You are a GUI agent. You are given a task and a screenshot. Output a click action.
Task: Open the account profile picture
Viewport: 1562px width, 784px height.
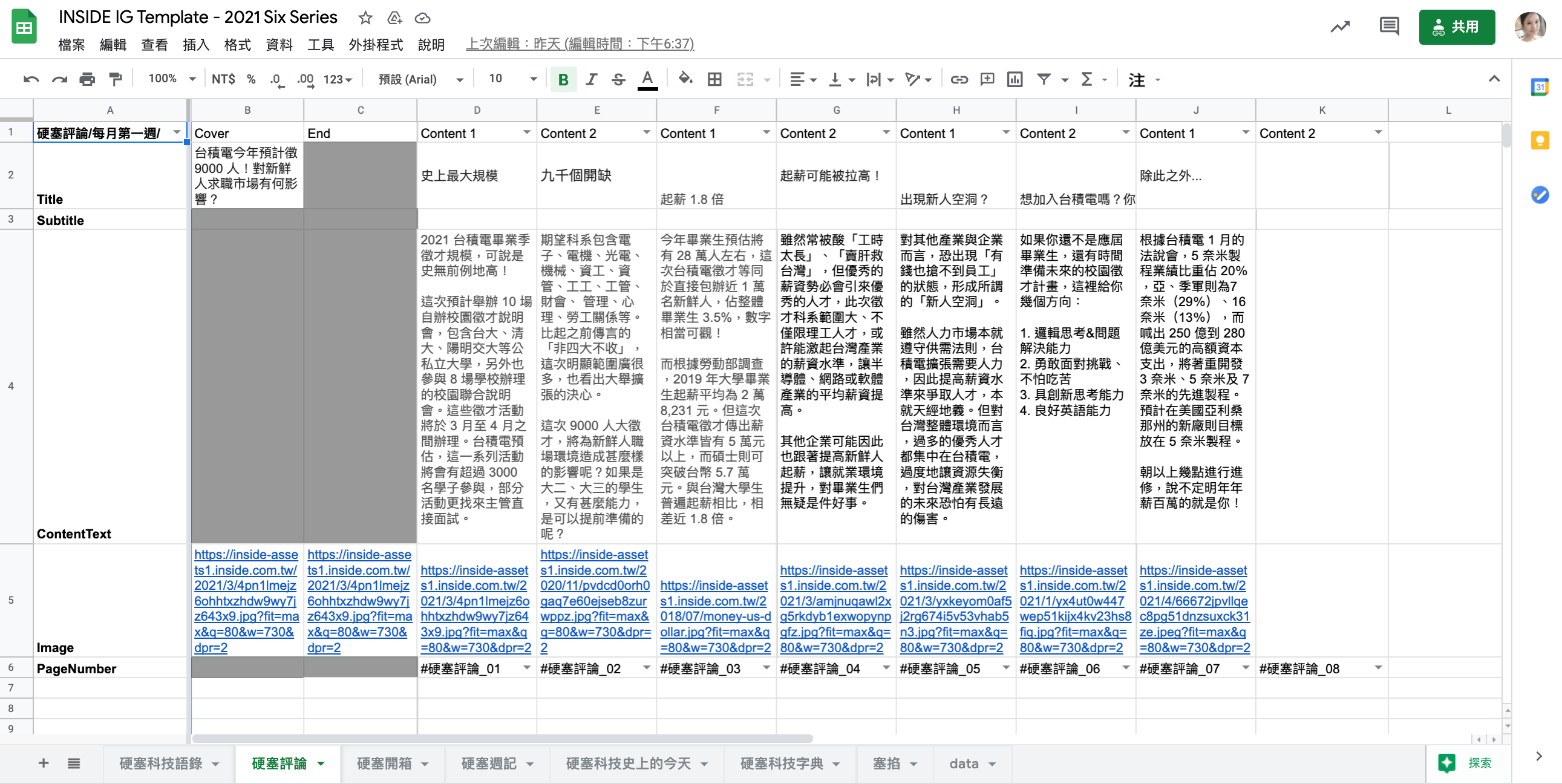[1531, 27]
